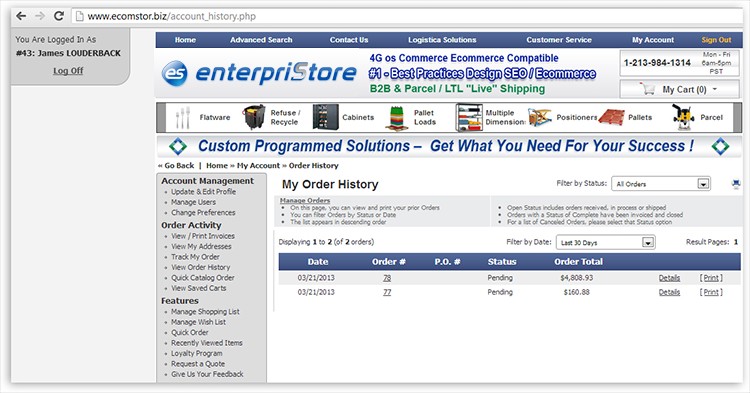Open order number 77

[x=387, y=292]
